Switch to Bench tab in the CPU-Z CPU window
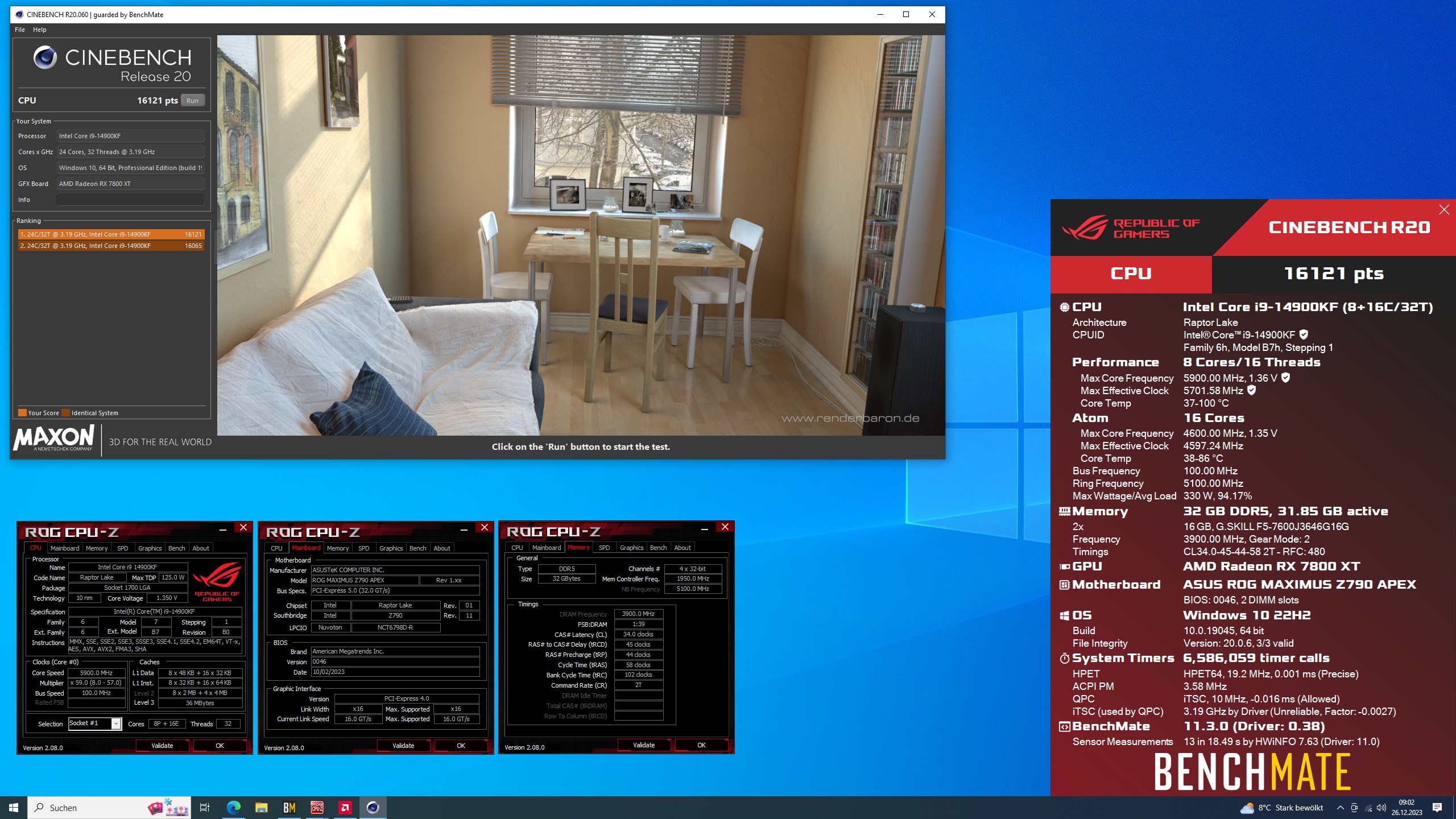 click(176, 548)
